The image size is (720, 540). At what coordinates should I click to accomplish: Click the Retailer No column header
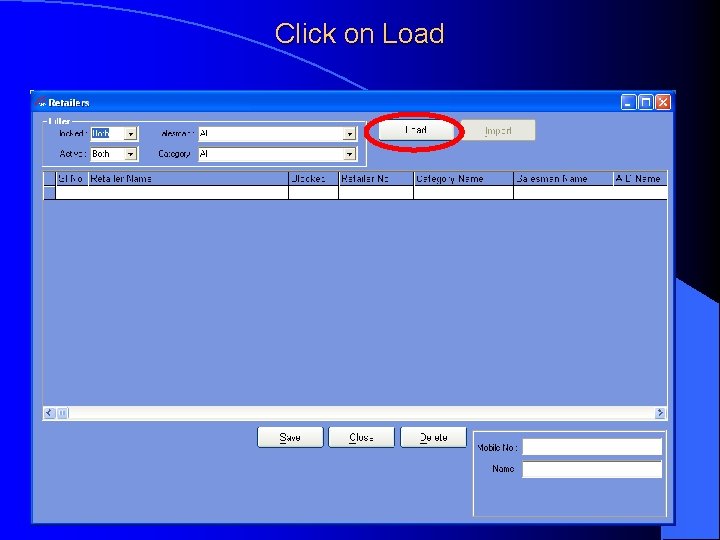click(376, 179)
